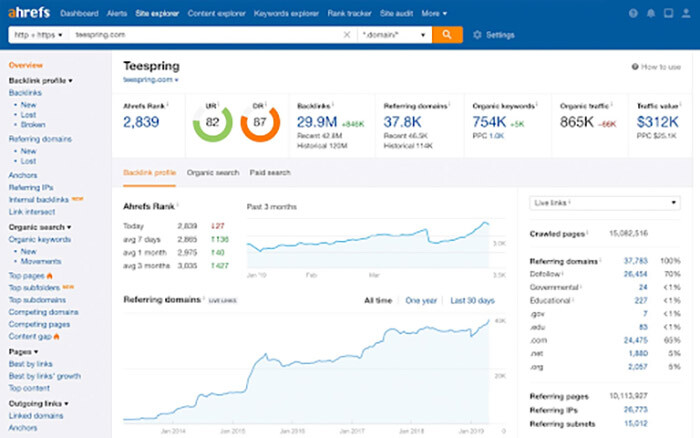Open Internal backlinks in the sidebar

(39, 200)
